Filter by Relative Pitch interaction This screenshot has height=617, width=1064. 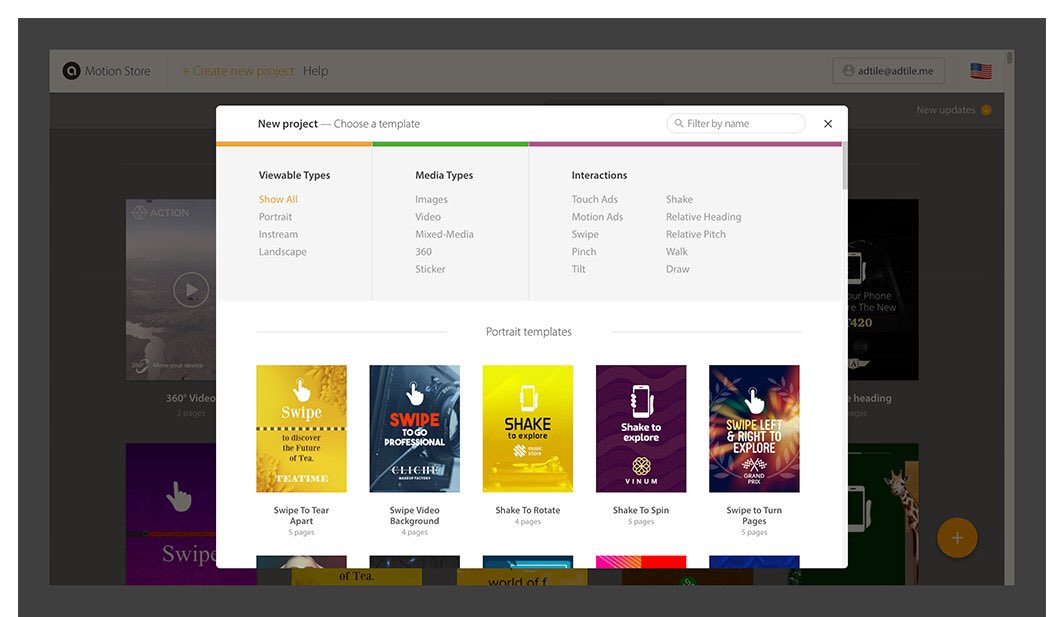coord(696,234)
